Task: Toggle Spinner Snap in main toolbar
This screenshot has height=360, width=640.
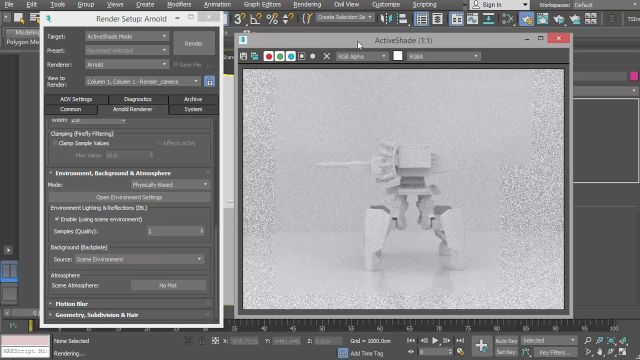Action: point(288,18)
